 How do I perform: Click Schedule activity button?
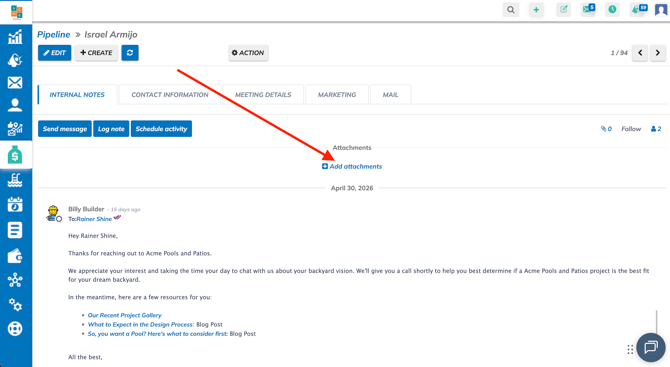tap(162, 129)
